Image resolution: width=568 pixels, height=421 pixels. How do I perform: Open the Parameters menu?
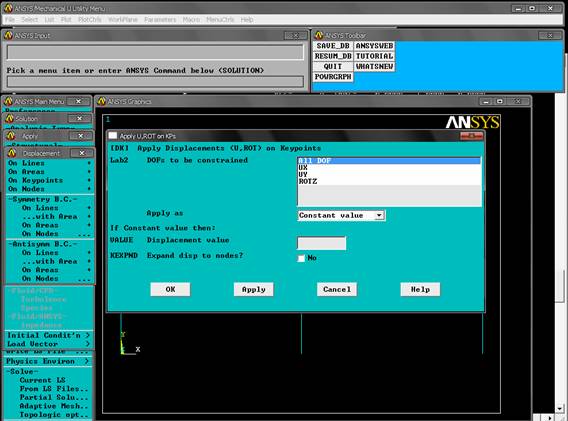click(160, 20)
